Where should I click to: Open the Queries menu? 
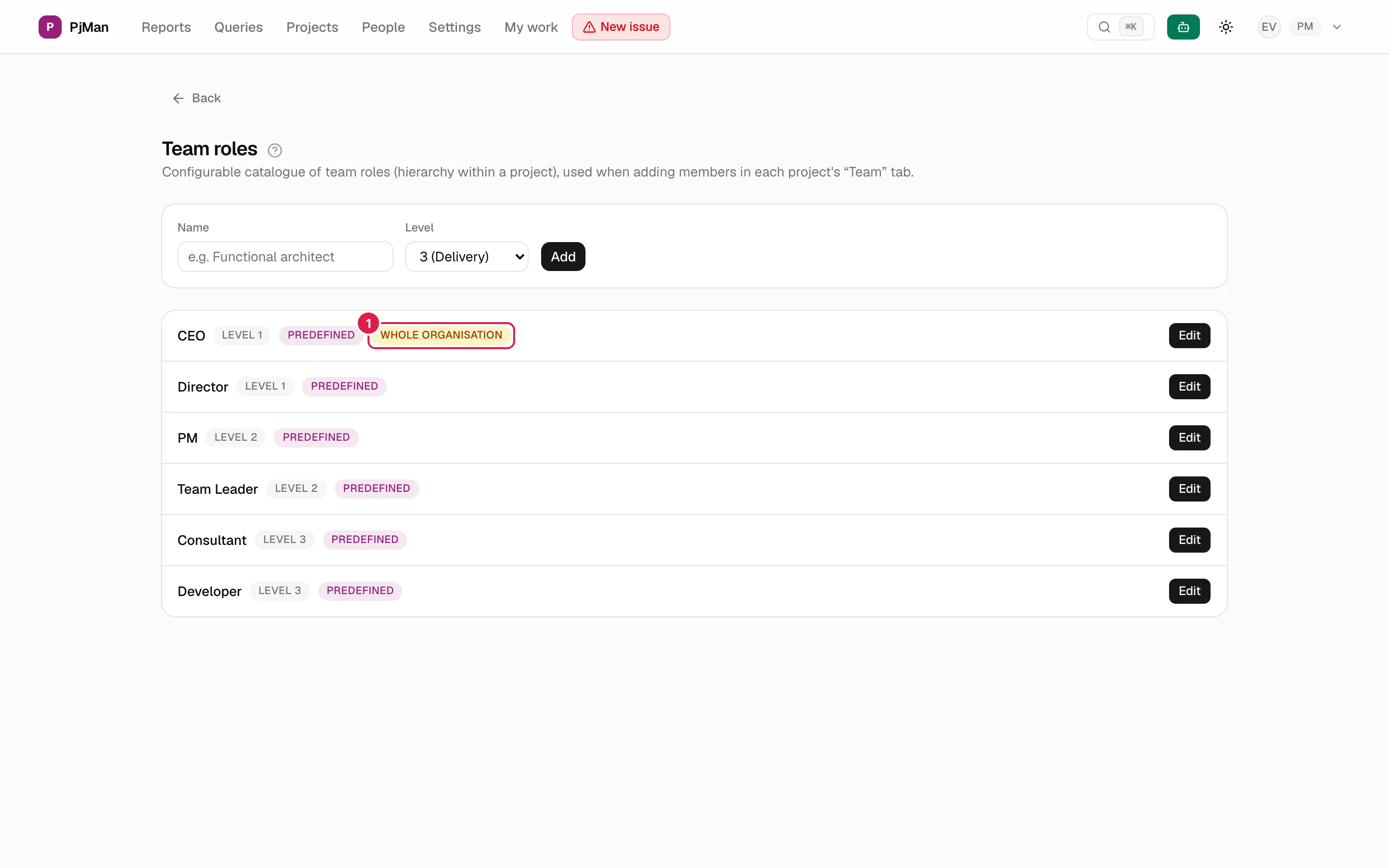pyautogui.click(x=238, y=27)
